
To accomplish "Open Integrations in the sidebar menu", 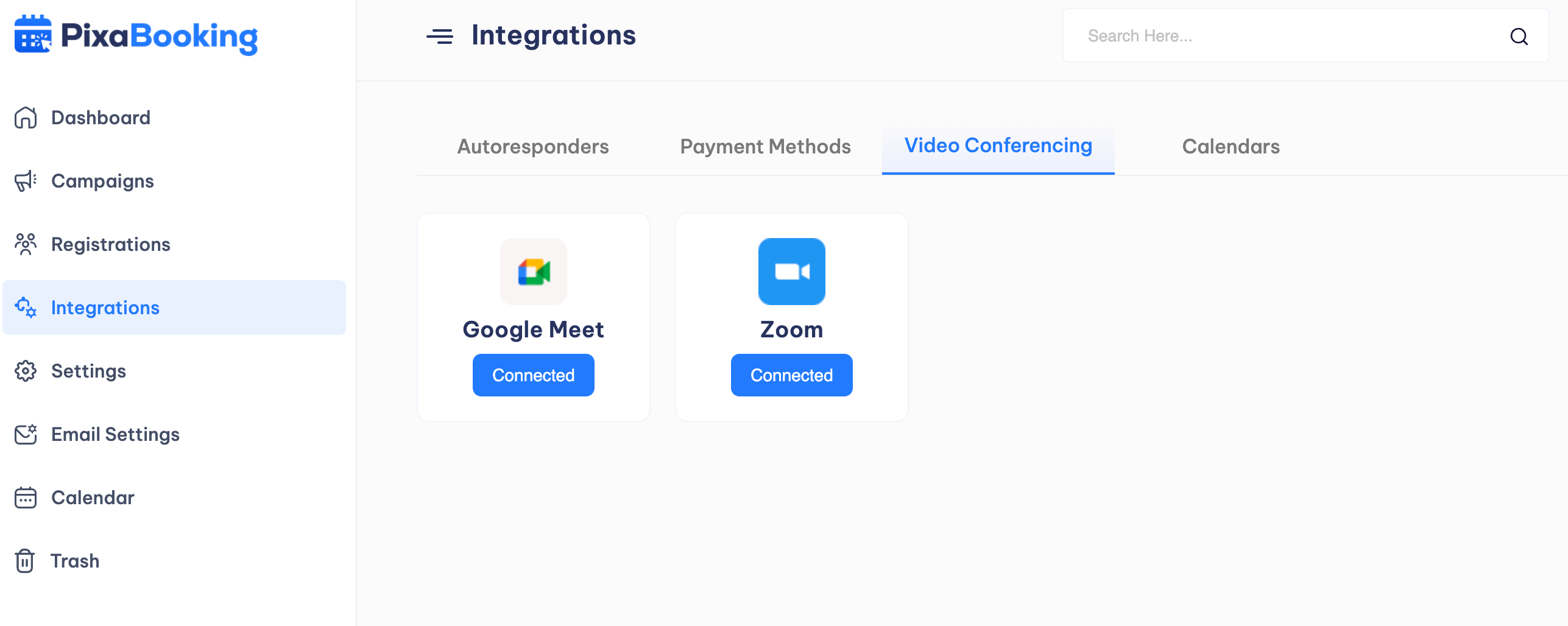I will tap(174, 308).
